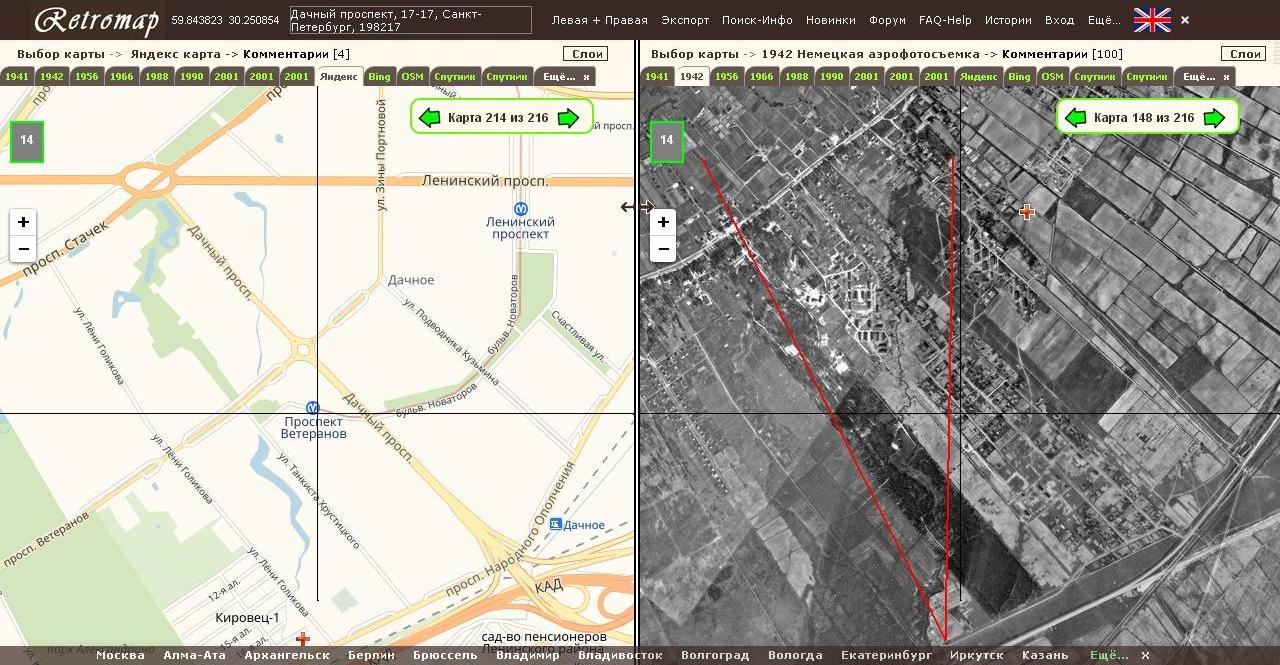Click the Retromap logo
The height and width of the screenshot is (665, 1280).
pyautogui.click(x=96, y=20)
